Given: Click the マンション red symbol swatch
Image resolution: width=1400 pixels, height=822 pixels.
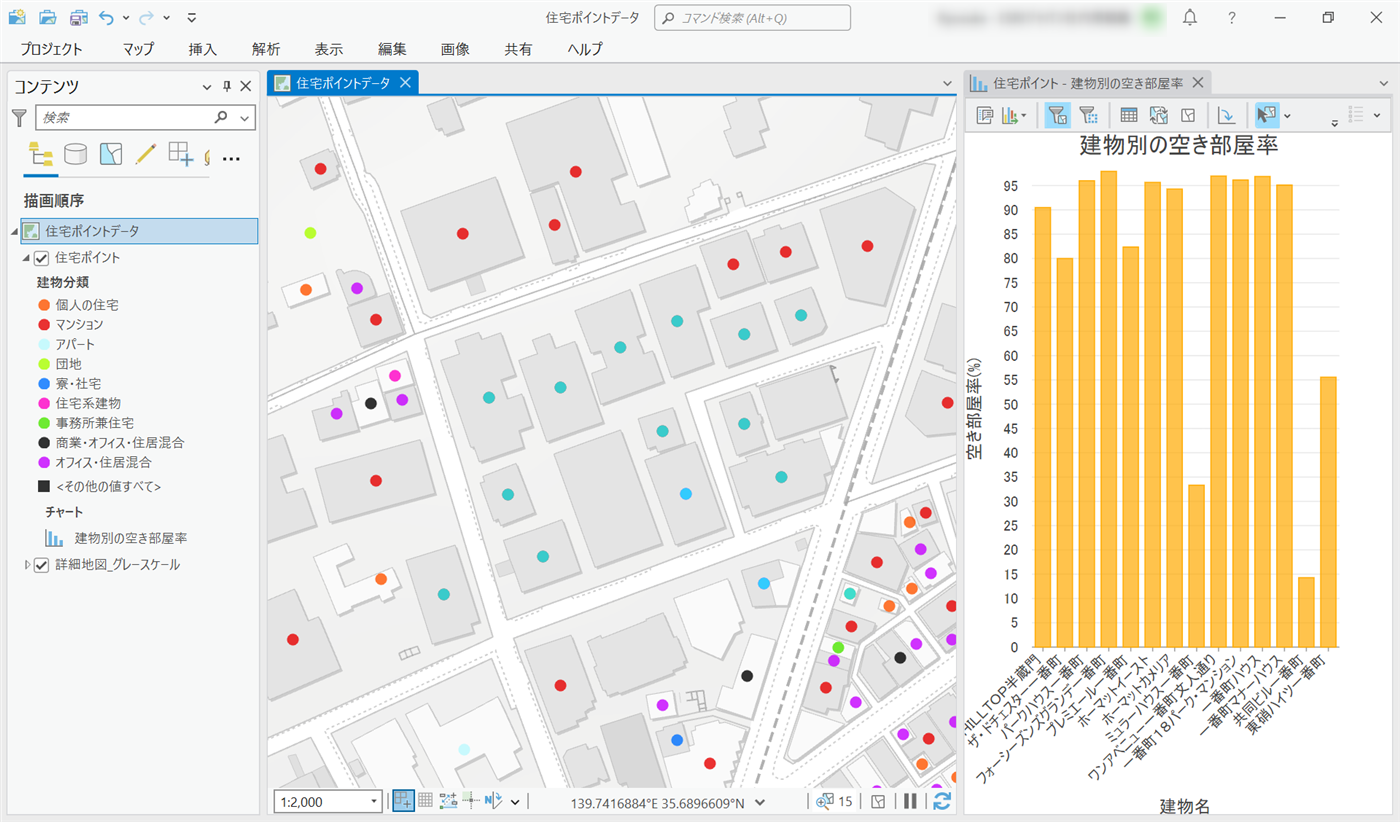Looking at the screenshot, I should pyautogui.click(x=44, y=325).
